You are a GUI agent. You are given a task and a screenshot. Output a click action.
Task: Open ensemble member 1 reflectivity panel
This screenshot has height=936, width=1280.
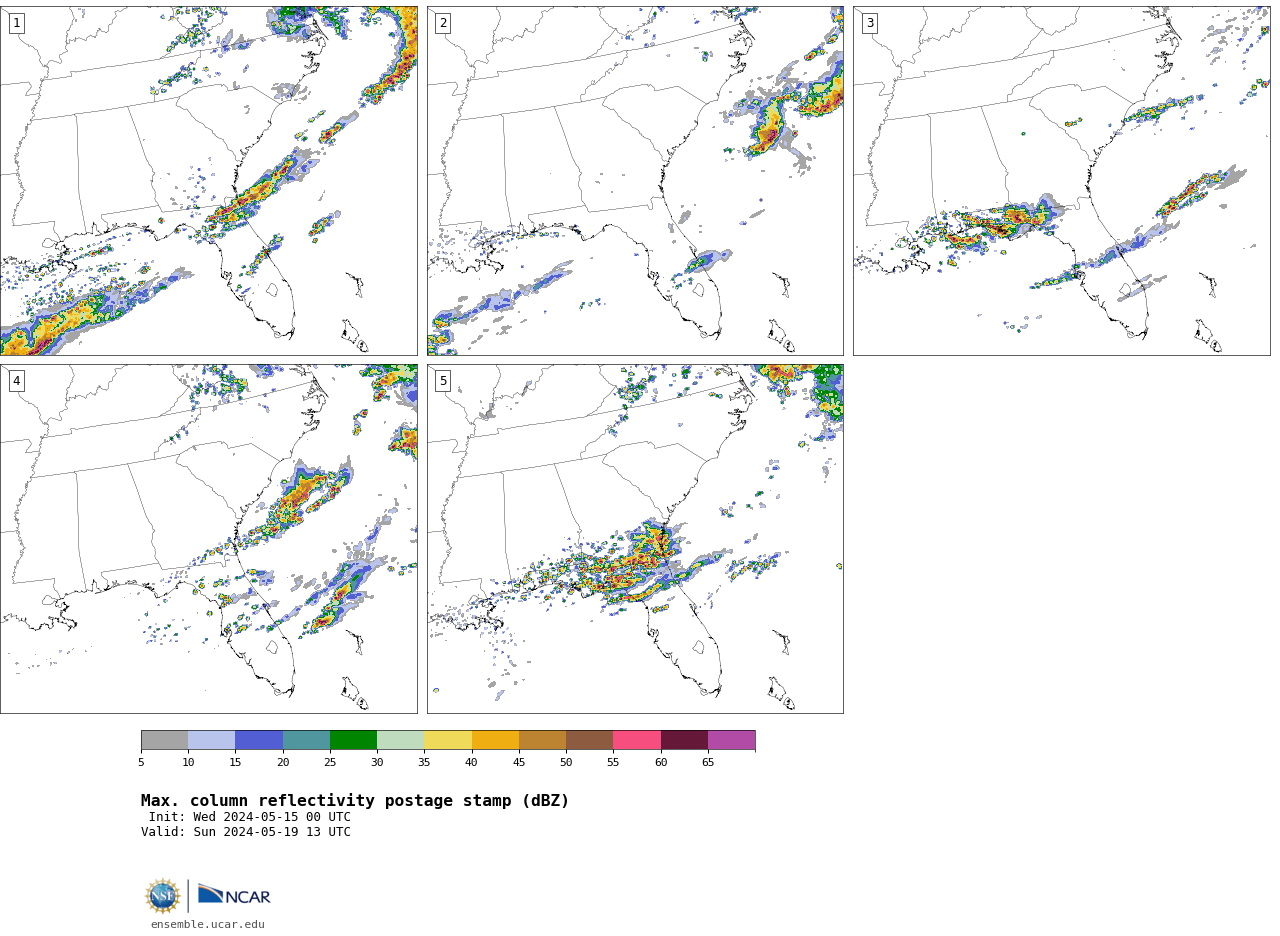click(209, 181)
